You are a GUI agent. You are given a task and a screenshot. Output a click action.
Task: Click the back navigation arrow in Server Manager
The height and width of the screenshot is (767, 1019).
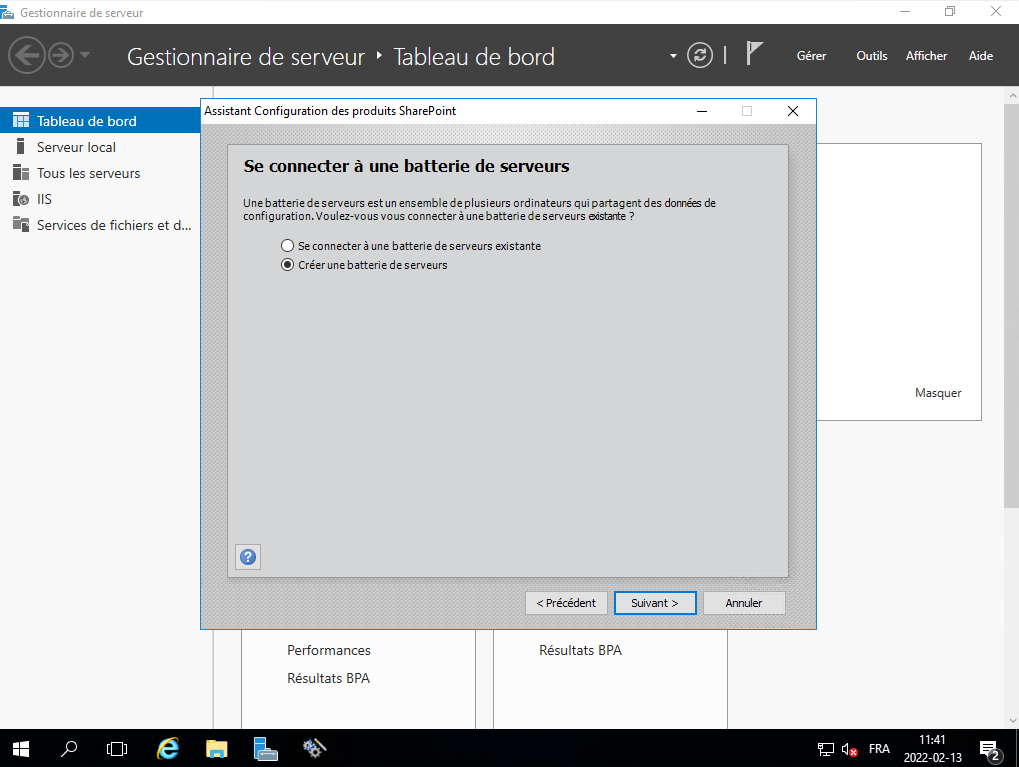pos(27,55)
